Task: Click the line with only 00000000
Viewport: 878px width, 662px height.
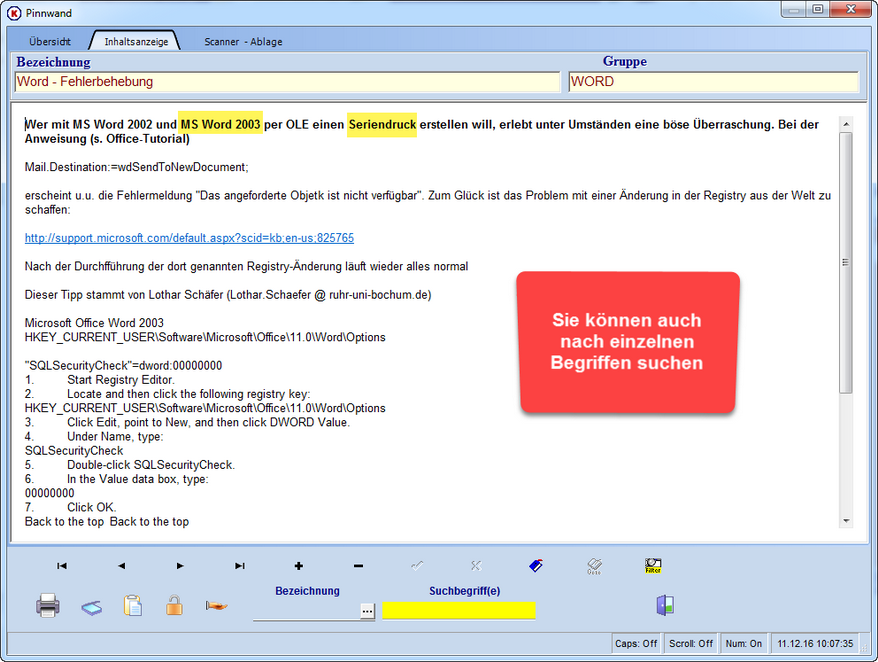Action: click(49, 493)
